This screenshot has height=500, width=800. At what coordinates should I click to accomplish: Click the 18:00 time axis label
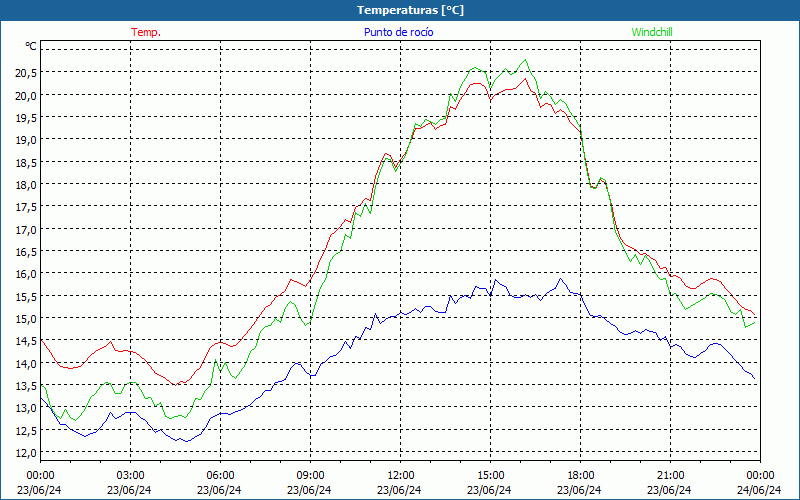coord(581,475)
